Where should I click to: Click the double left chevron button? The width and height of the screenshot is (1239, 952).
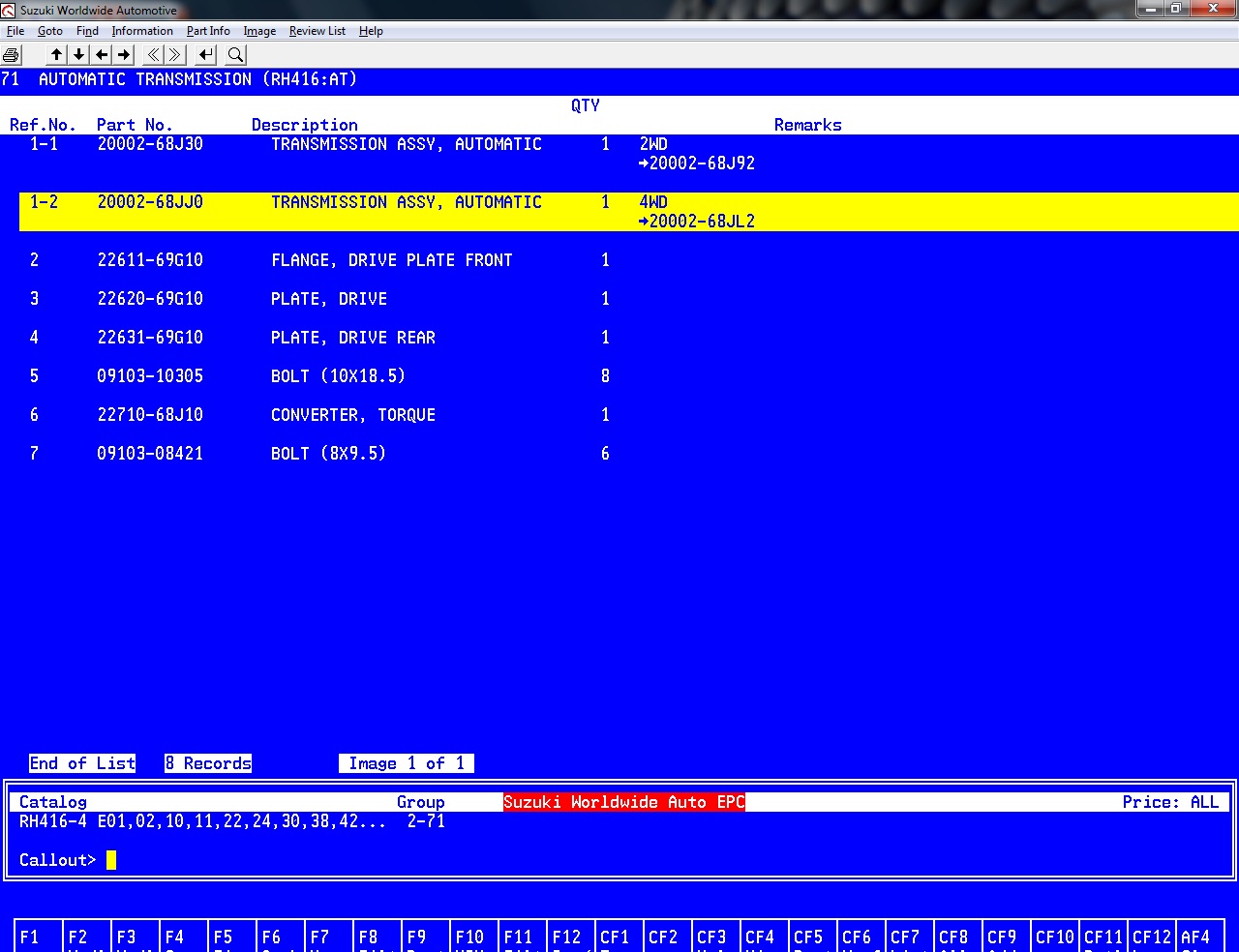pos(153,55)
